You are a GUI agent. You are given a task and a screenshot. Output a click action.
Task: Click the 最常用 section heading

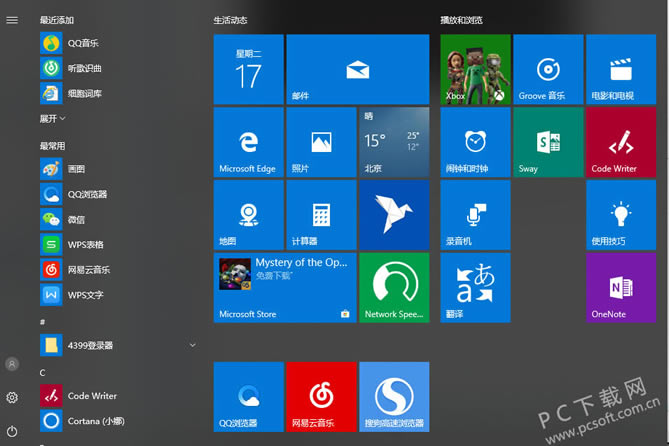click(x=52, y=146)
